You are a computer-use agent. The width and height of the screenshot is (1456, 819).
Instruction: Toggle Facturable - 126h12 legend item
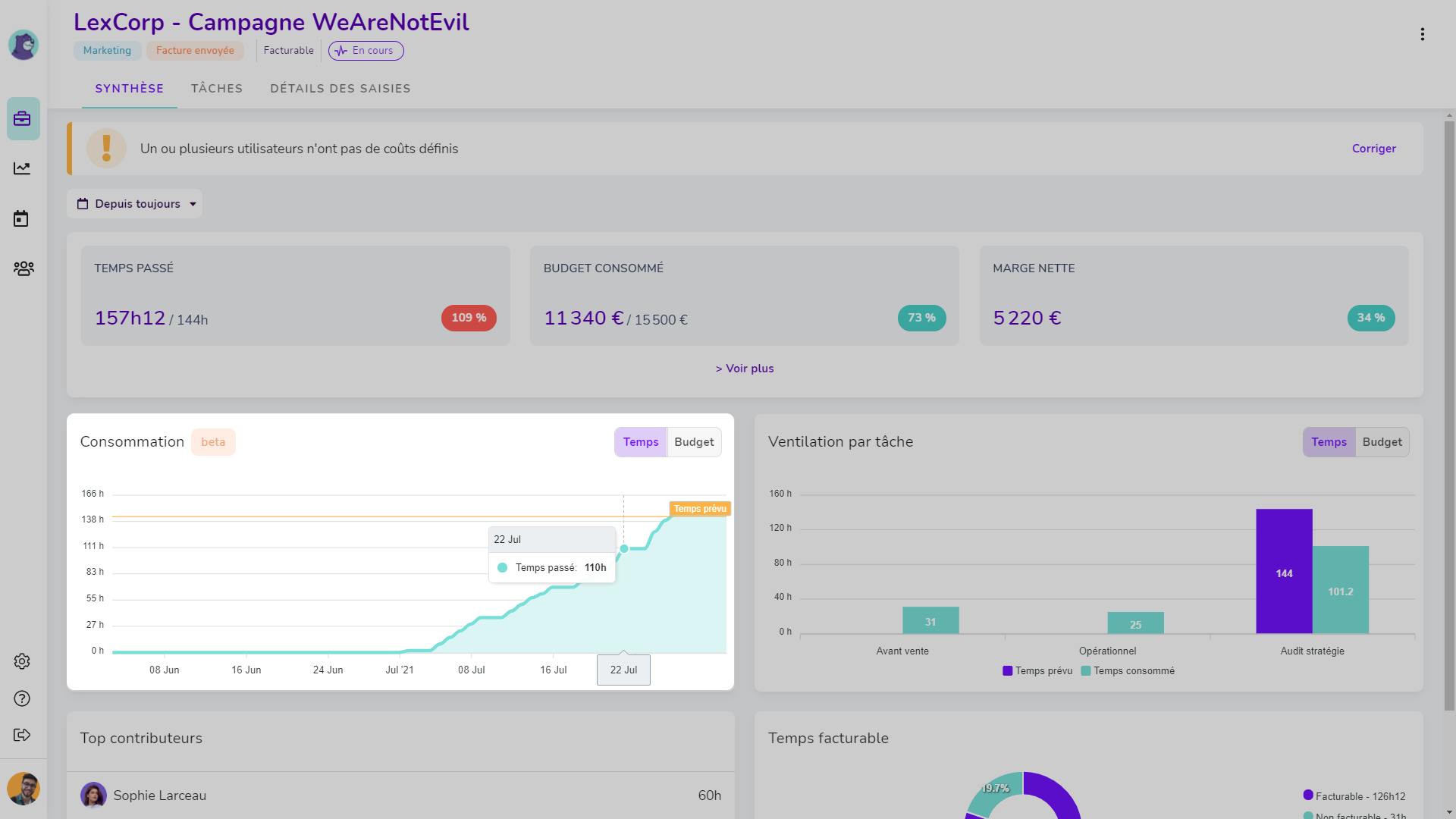pos(1354,796)
